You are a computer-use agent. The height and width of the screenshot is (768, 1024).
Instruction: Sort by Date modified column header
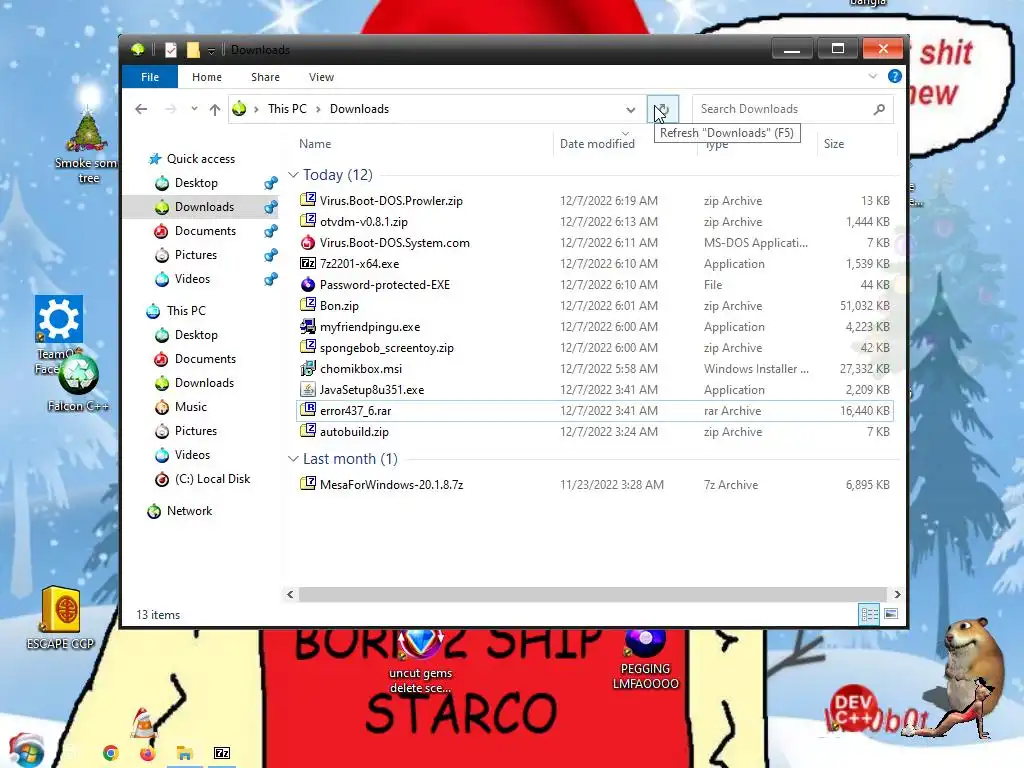coord(597,144)
